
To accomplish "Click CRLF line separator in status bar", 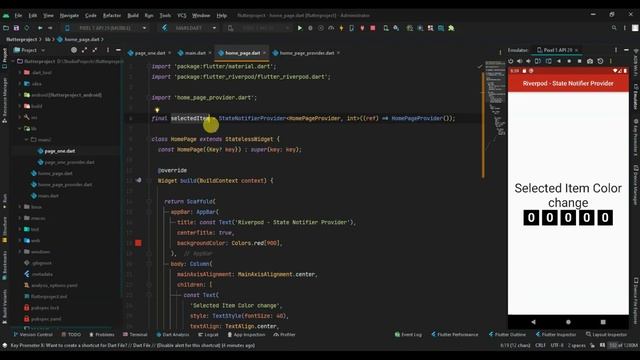I will pyautogui.click(x=540, y=345).
